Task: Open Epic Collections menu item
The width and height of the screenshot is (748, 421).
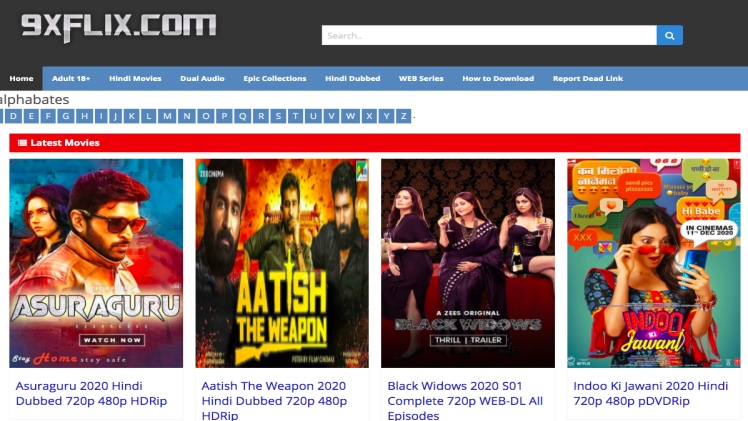Action: point(275,78)
